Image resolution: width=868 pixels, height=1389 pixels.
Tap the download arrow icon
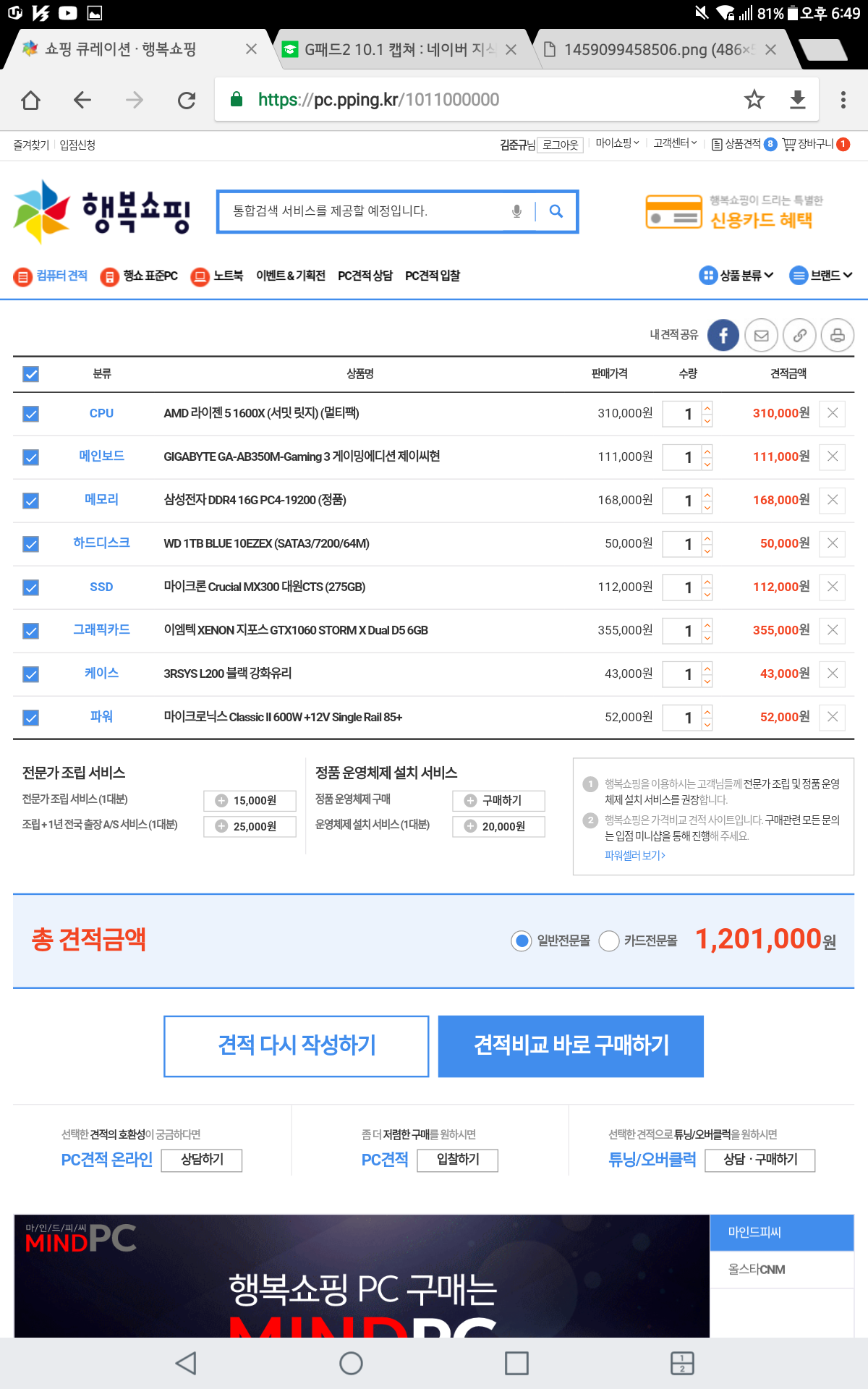[798, 99]
